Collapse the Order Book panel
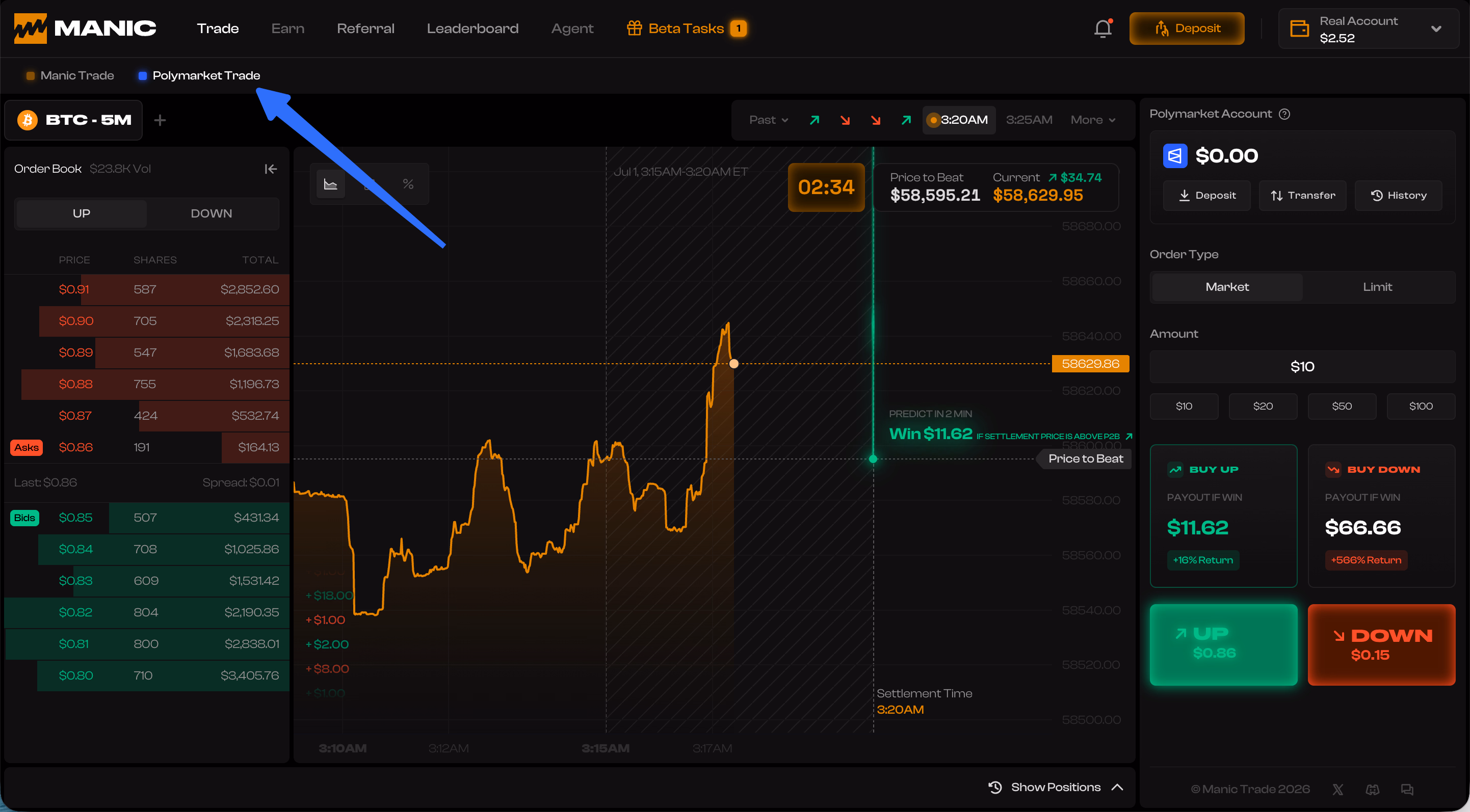The image size is (1470, 812). [x=271, y=169]
